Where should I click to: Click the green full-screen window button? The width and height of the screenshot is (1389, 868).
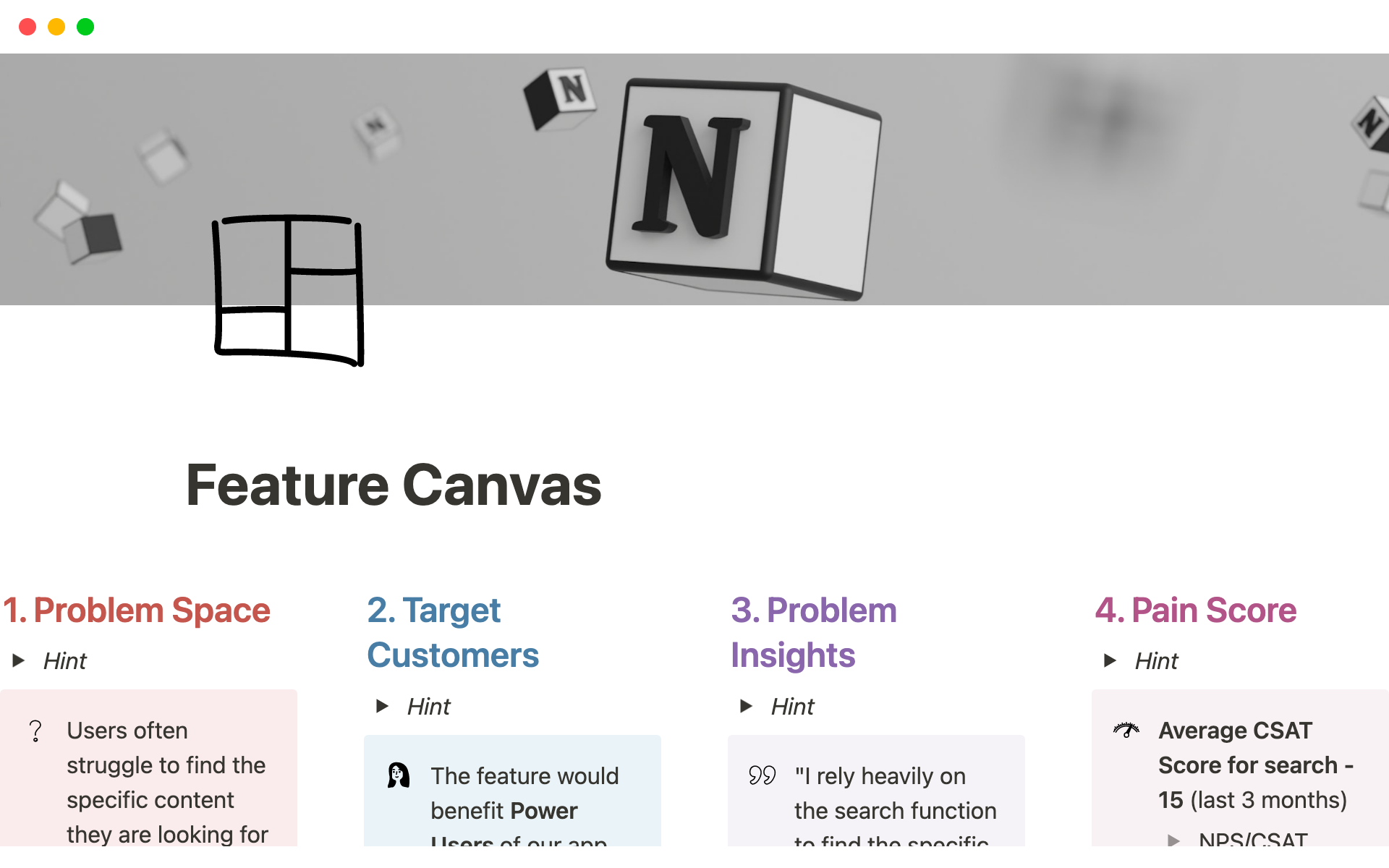(x=85, y=26)
